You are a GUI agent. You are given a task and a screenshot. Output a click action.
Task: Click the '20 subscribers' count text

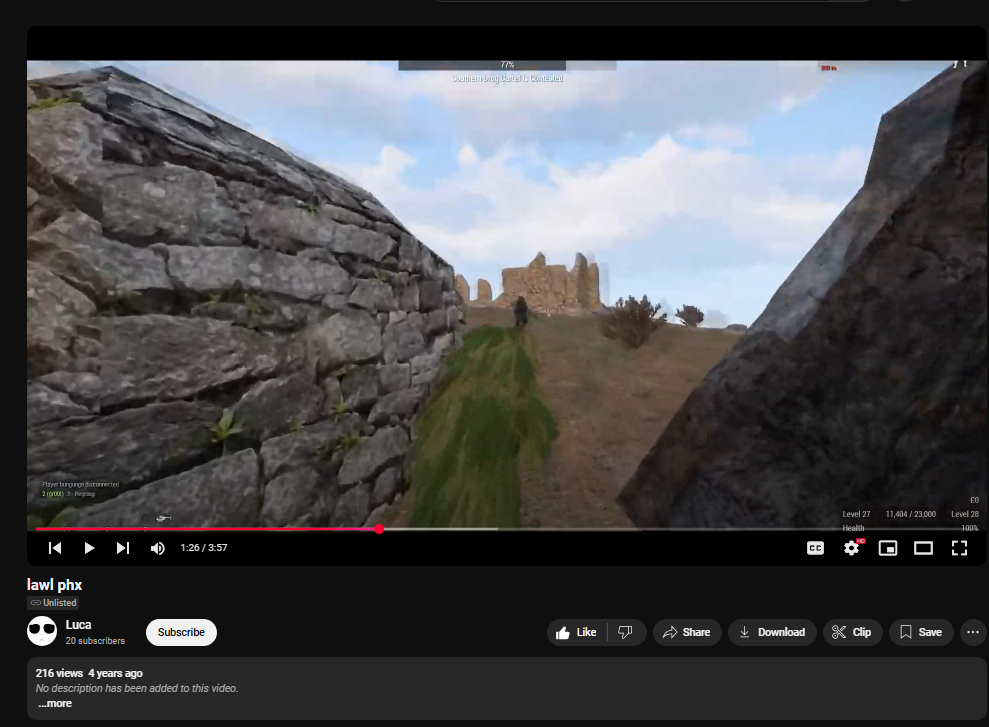point(95,641)
